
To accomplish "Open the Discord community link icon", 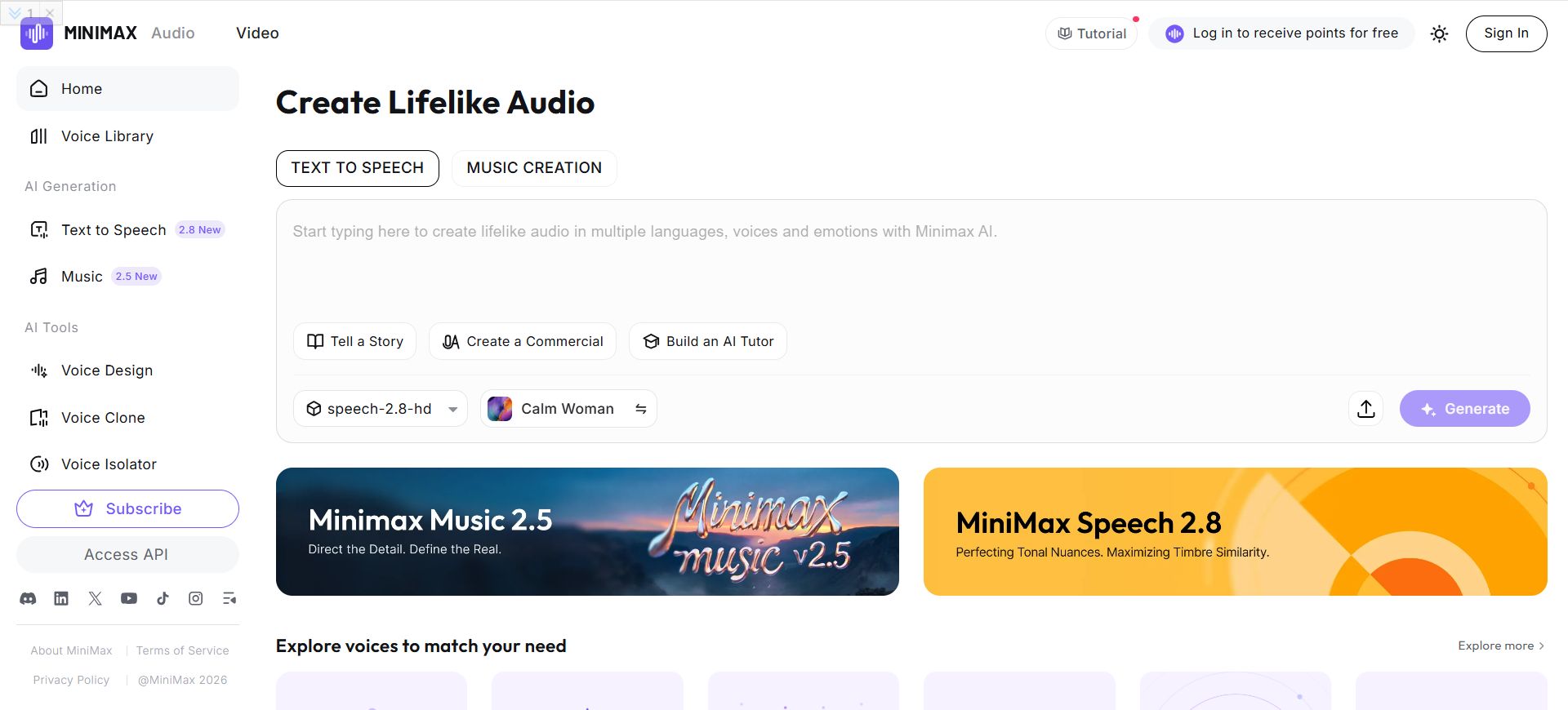I will [28, 599].
